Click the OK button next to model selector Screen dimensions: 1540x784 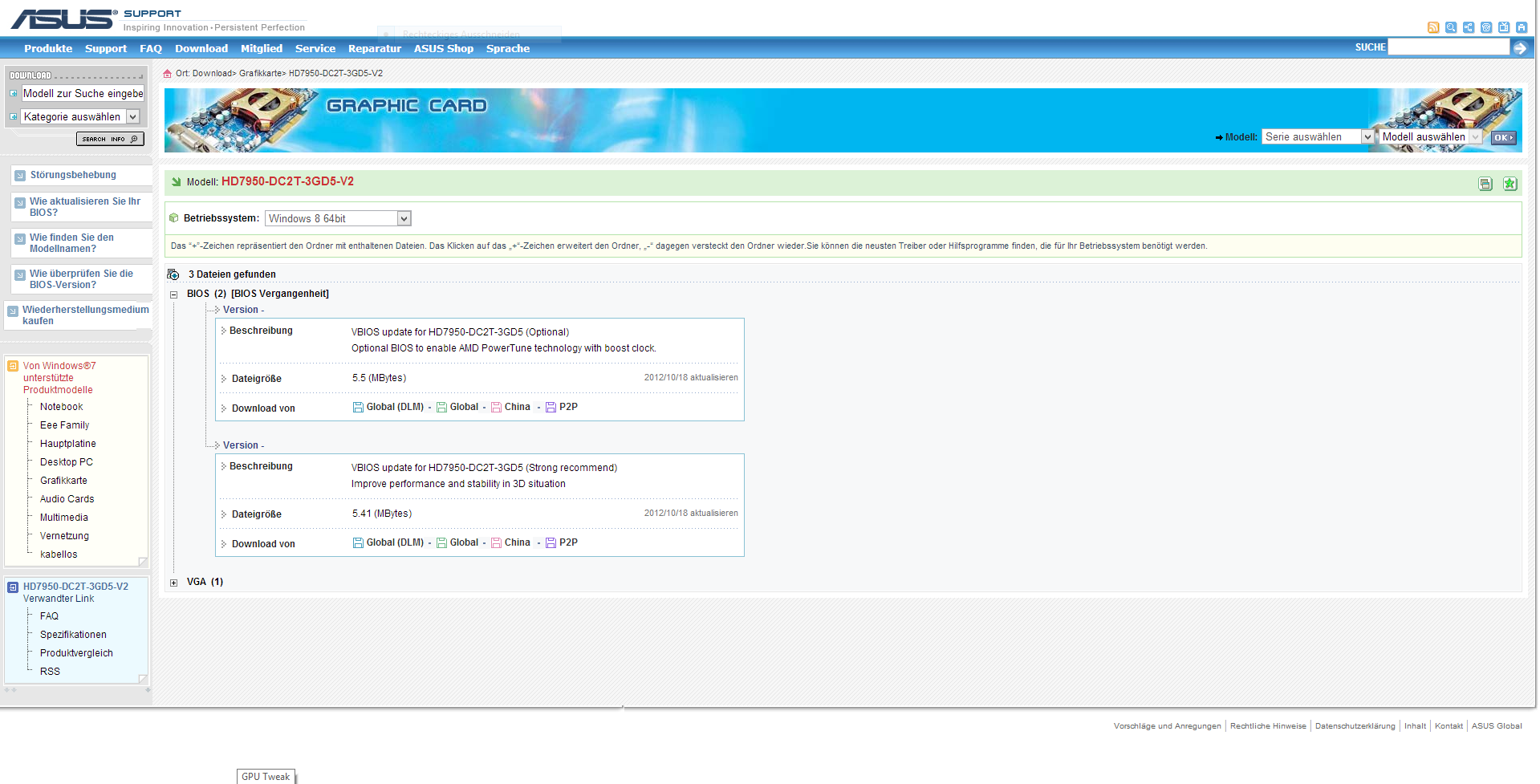(x=1504, y=137)
